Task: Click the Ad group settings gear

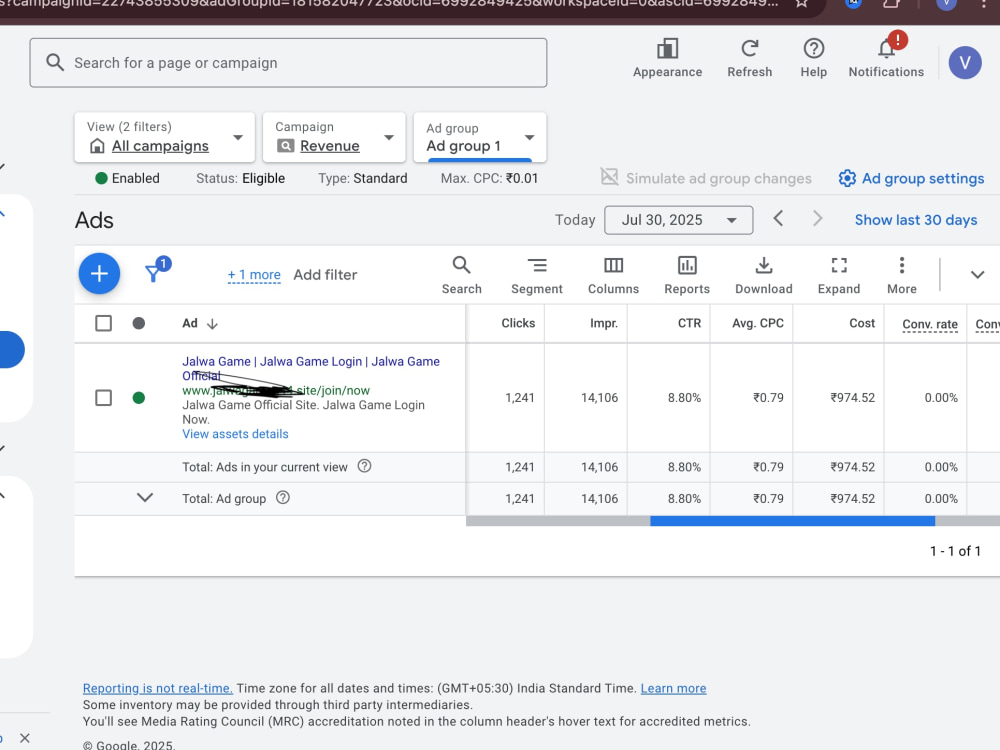Action: pyautogui.click(x=847, y=179)
